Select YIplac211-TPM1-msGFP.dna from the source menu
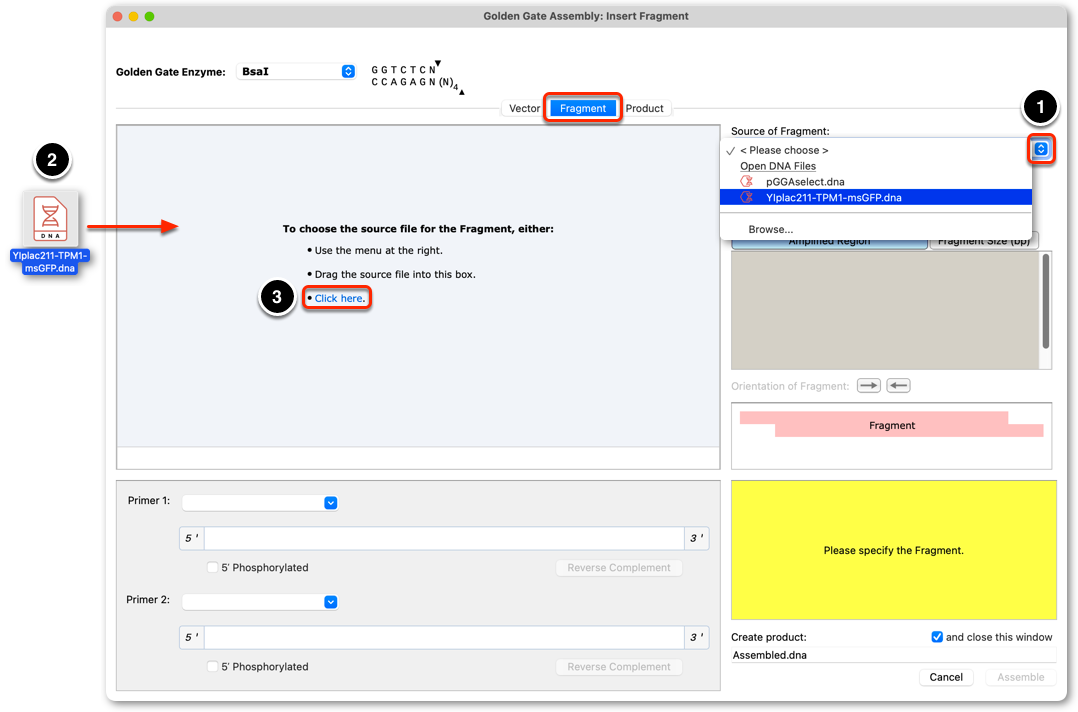This screenshot has height=712, width=1078. point(875,197)
